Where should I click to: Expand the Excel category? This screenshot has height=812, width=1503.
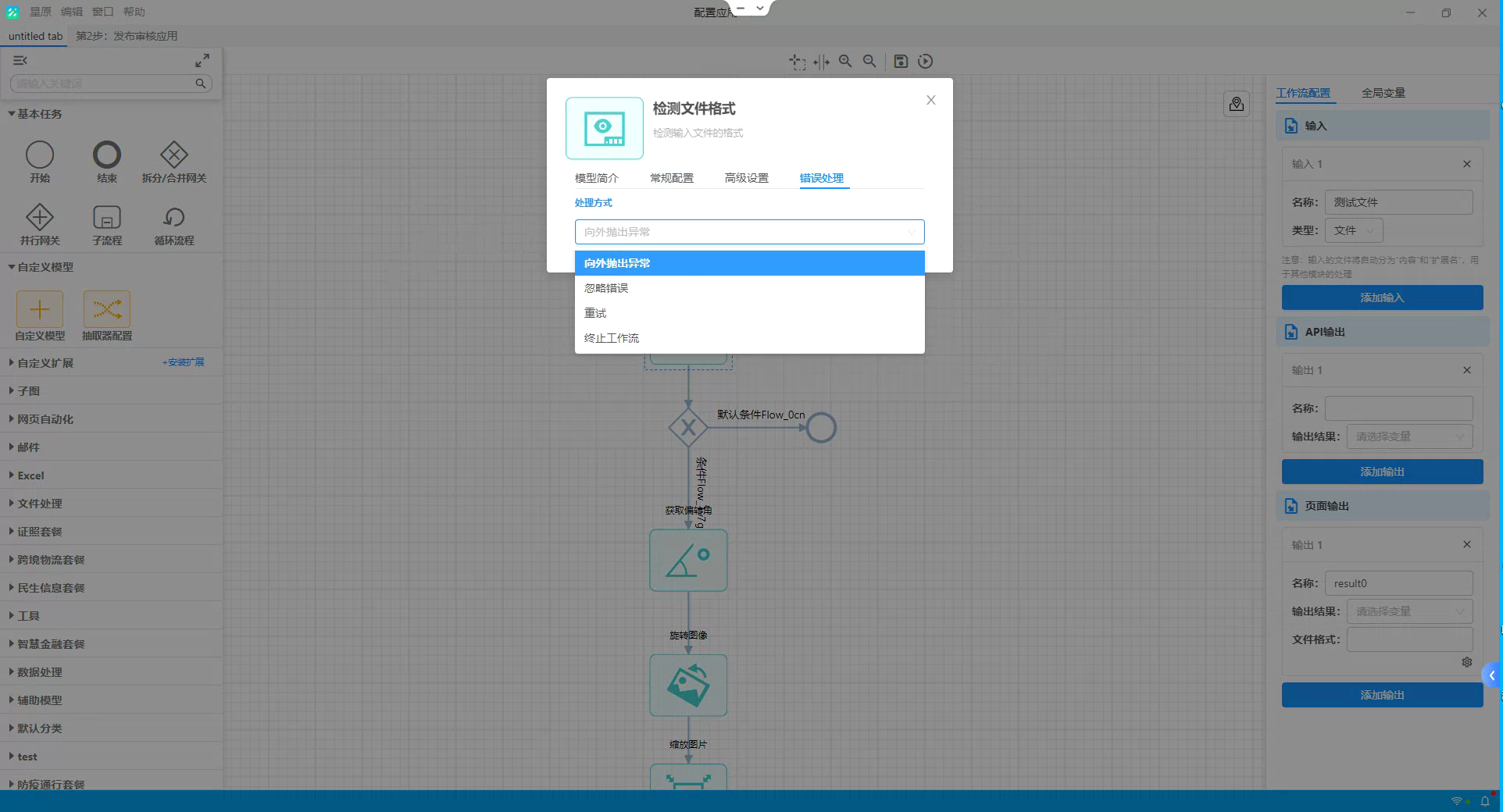coord(27,475)
